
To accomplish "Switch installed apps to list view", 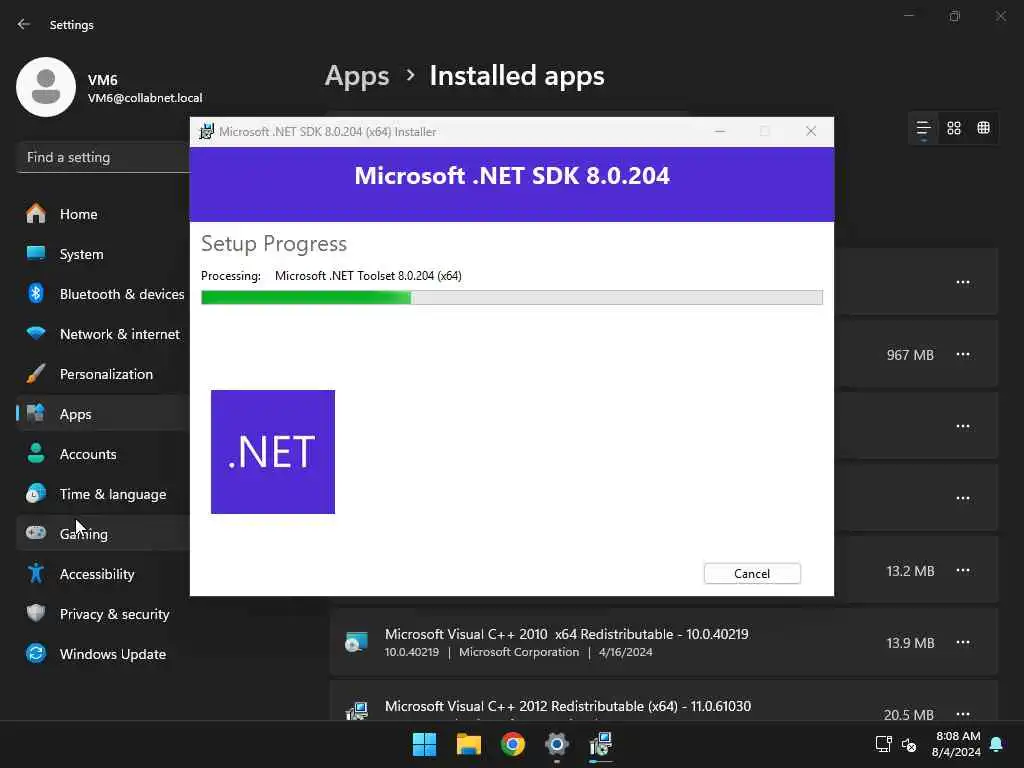I will coord(923,128).
